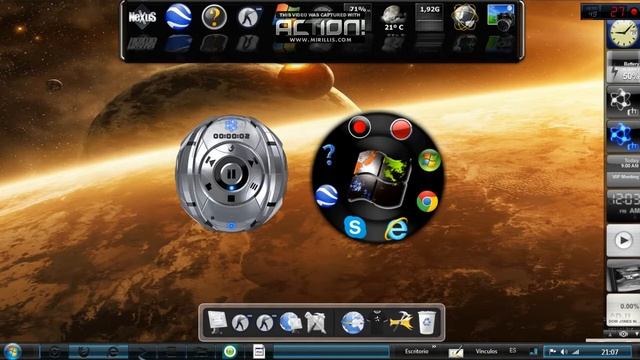This screenshot has height=360, width=640.
Task: Skip to previous track on orb player
Action: click(x=211, y=162)
